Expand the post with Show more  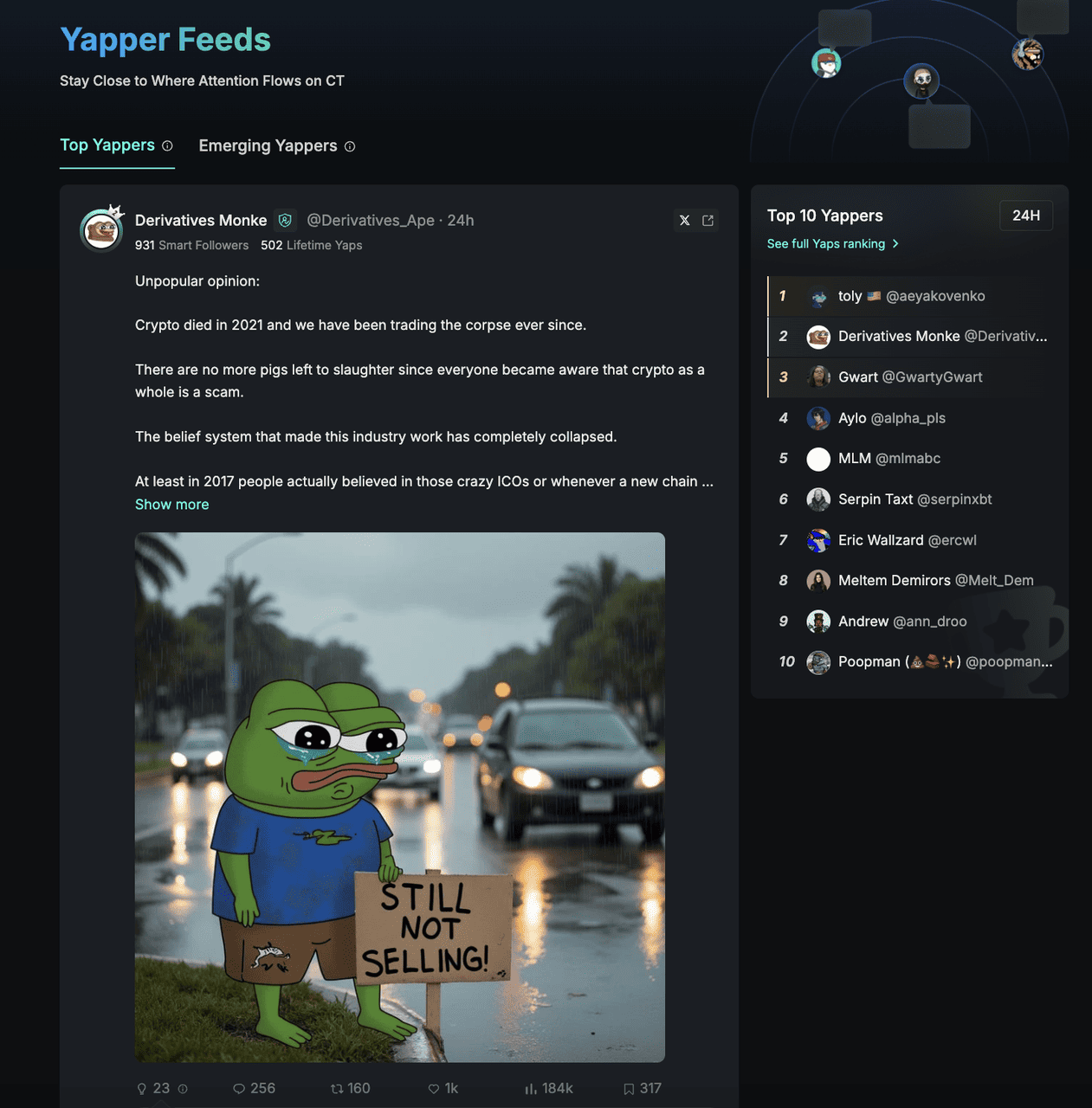(x=171, y=505)
